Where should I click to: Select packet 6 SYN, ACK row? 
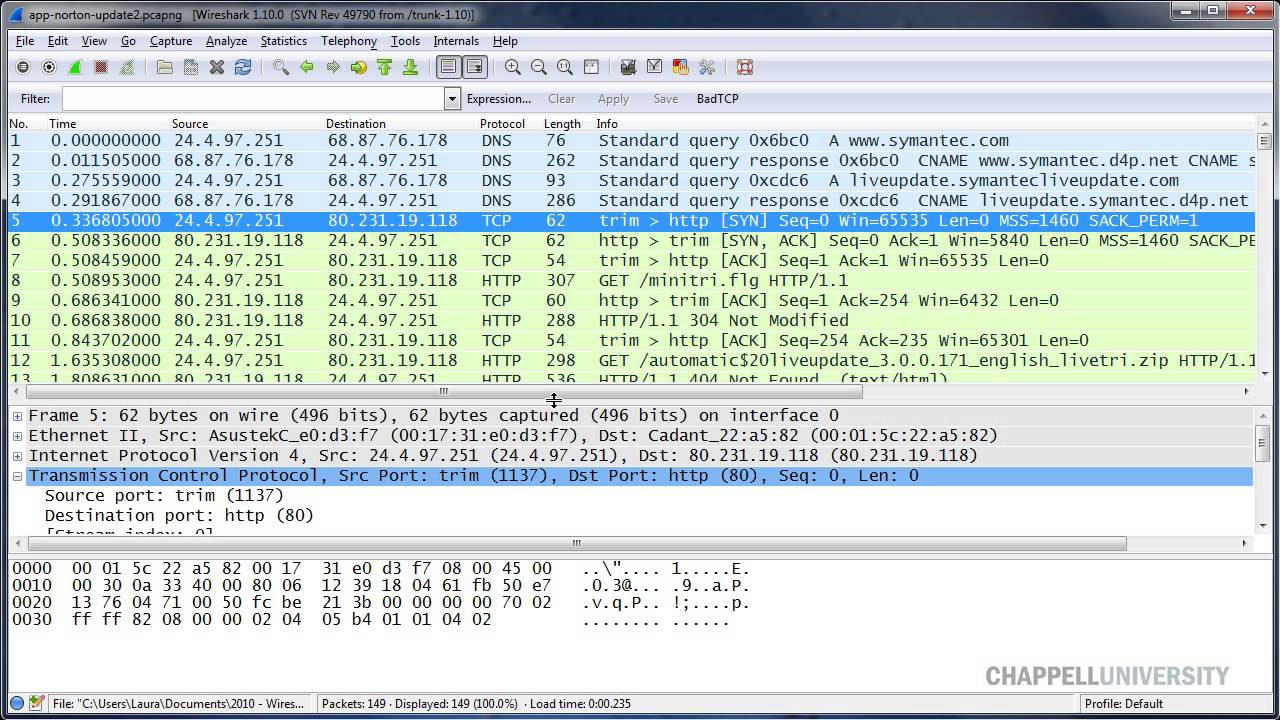632,241
